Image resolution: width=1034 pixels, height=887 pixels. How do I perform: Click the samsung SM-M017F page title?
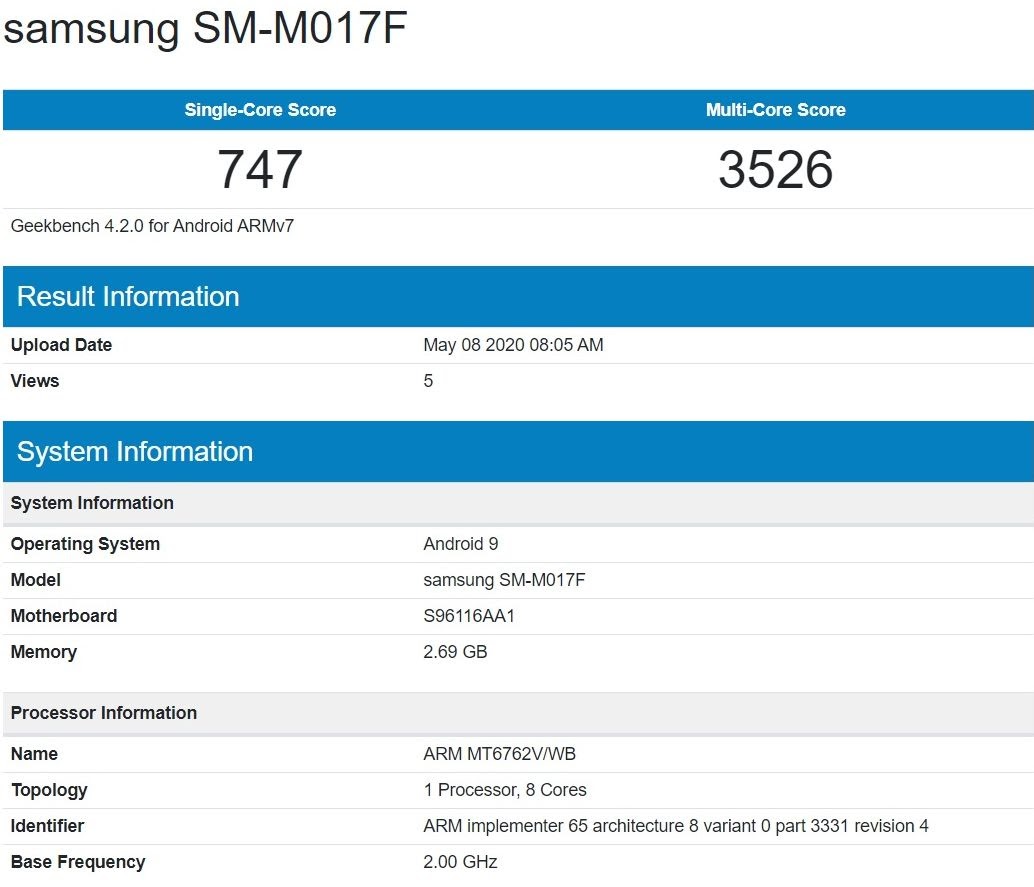(x=205, y=31)
